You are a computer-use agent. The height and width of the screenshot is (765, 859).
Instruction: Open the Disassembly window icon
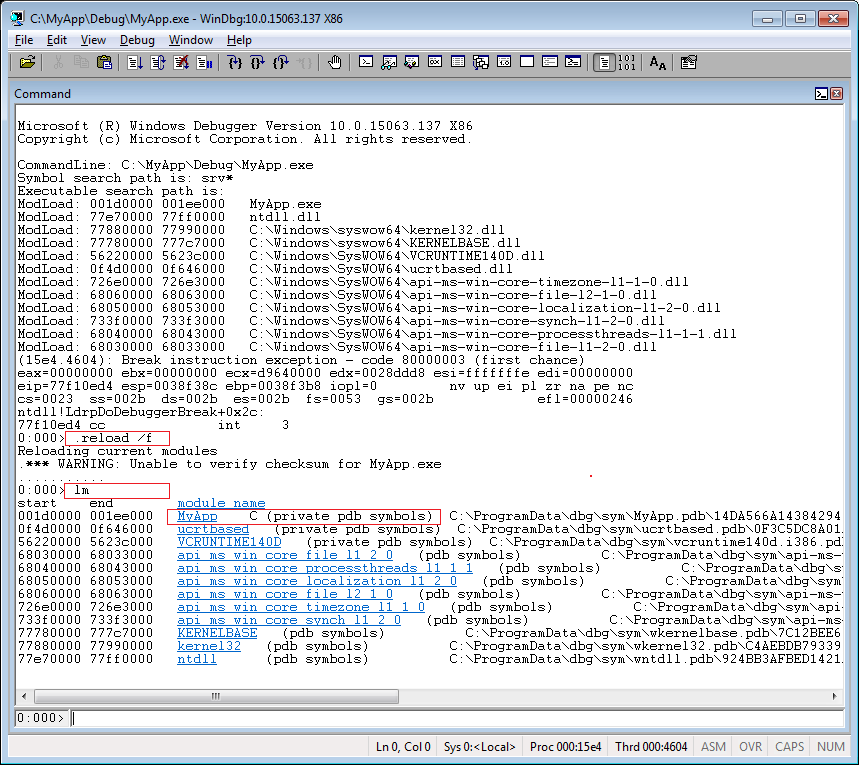click(x=504, y=62)
